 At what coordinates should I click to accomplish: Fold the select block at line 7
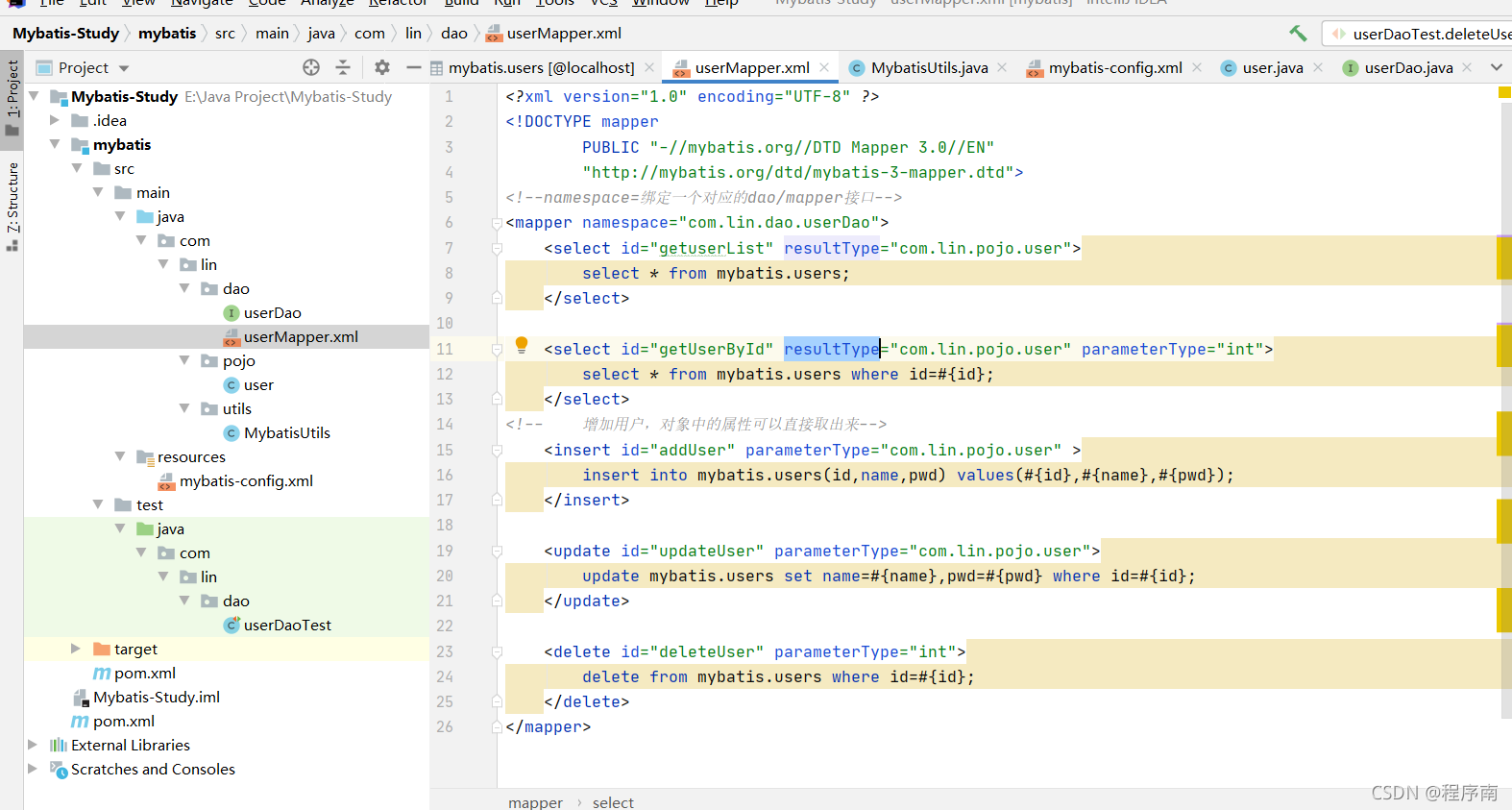pos(497,248)
